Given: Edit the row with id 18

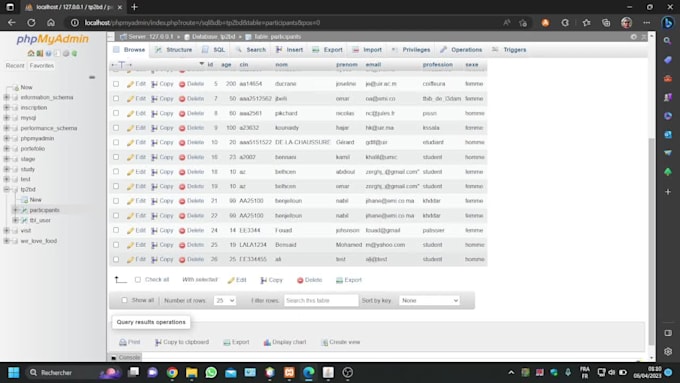Looking at the screenshot, I should 136,172.
